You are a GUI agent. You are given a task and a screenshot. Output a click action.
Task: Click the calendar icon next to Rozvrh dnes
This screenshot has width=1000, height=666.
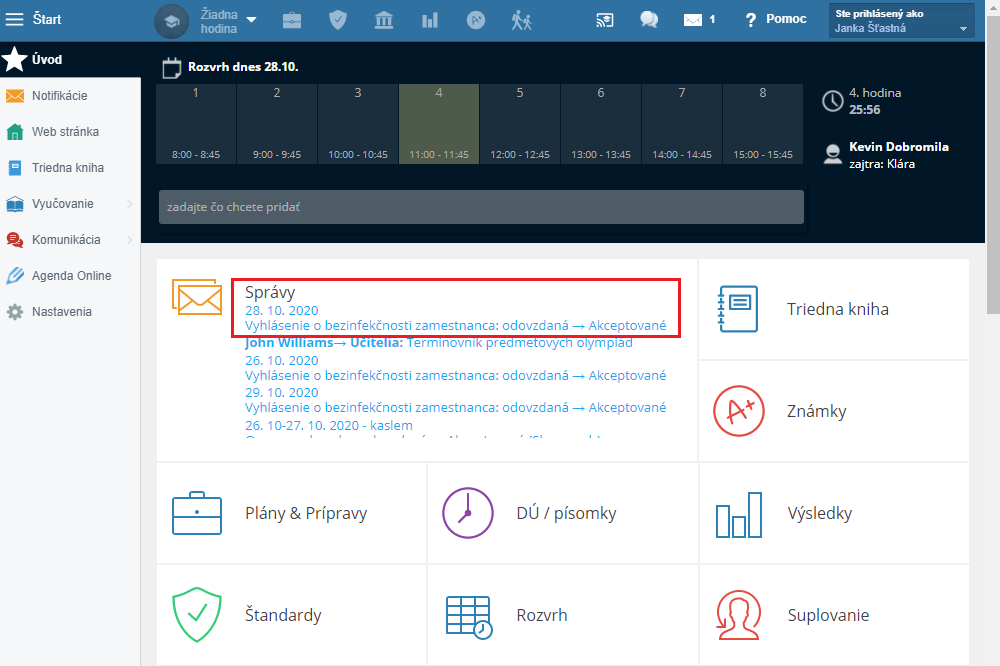tap(172, 68)
